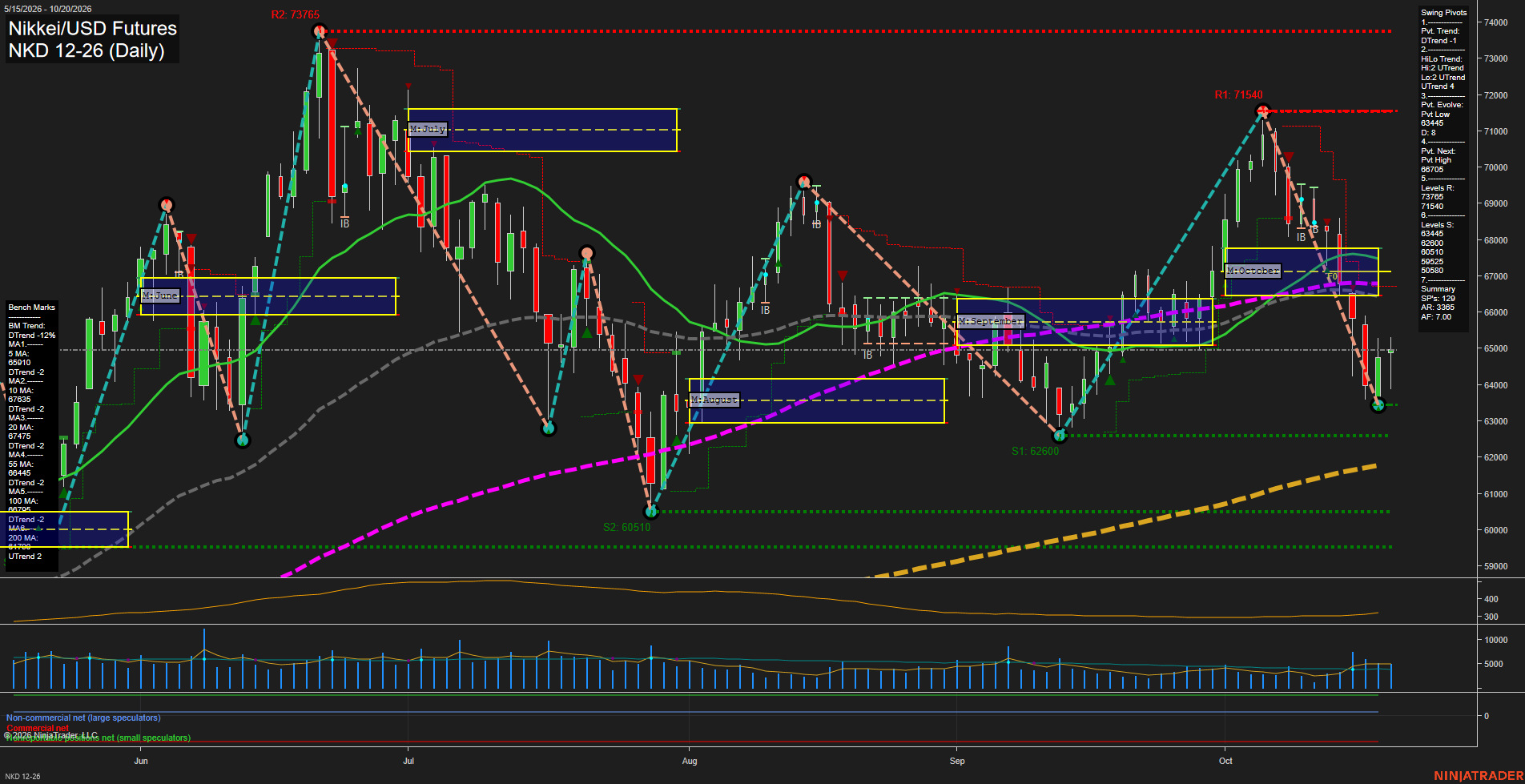The width and height of the screenshot is (1525, 784).
Task: Click the BM Trend: DTrend -12% line
Action: (x=32, y=331)
